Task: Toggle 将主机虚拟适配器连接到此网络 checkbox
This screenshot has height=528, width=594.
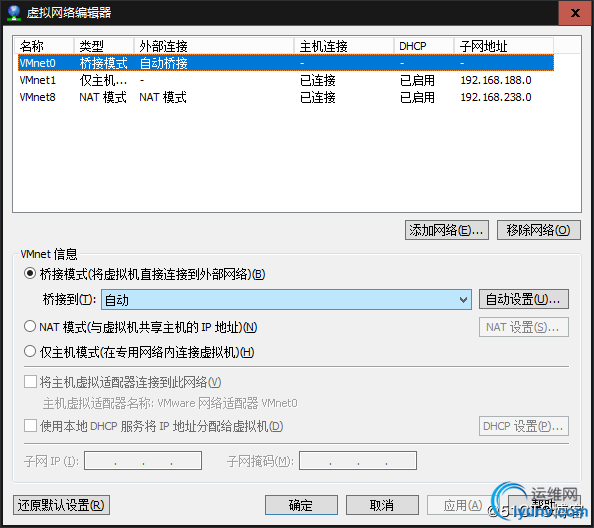Action: point(30,381)
